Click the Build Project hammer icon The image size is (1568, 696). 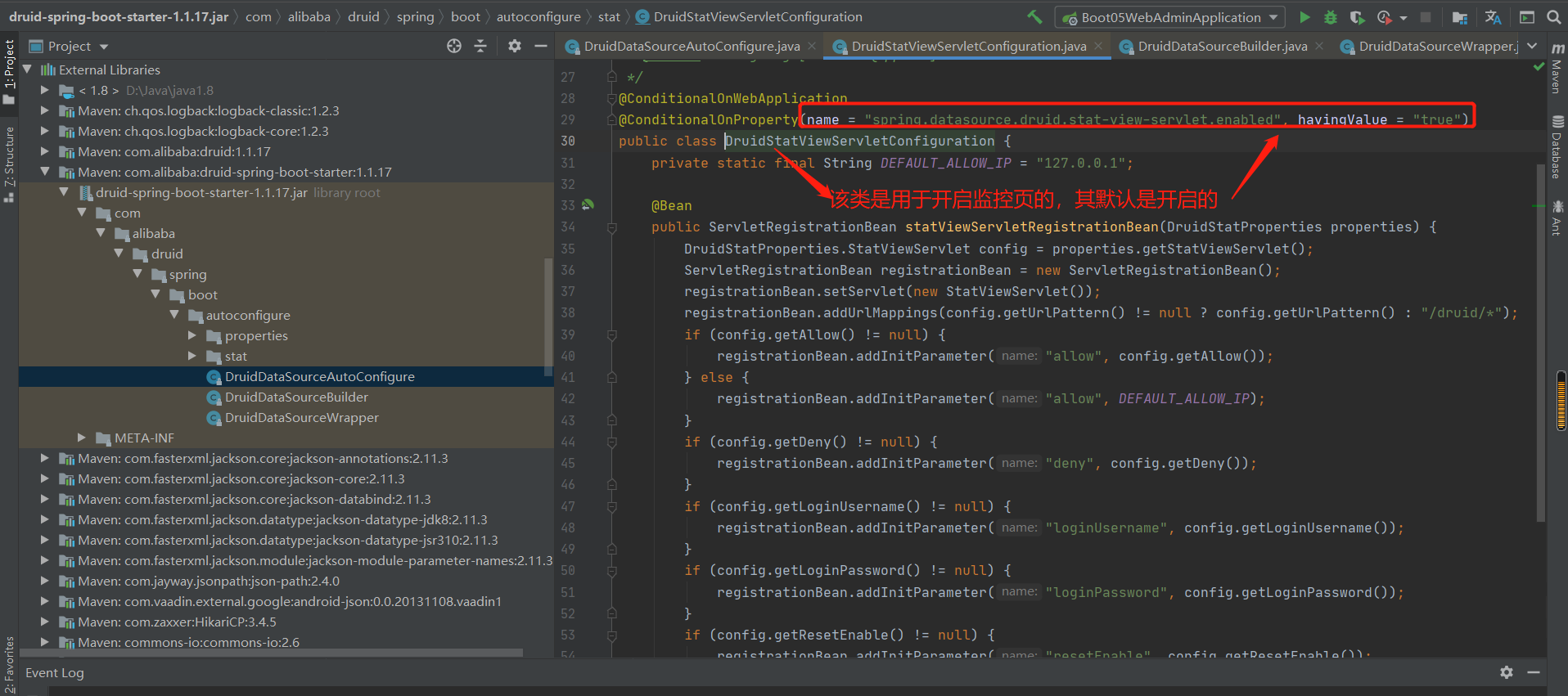point(1035,17)
